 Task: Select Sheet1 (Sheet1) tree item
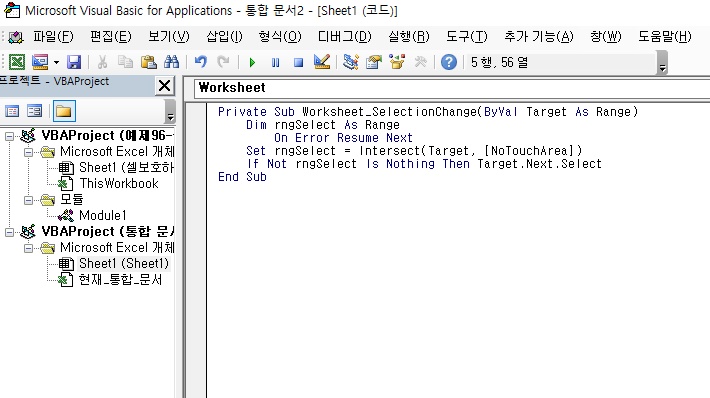click(x=124, y=264)
